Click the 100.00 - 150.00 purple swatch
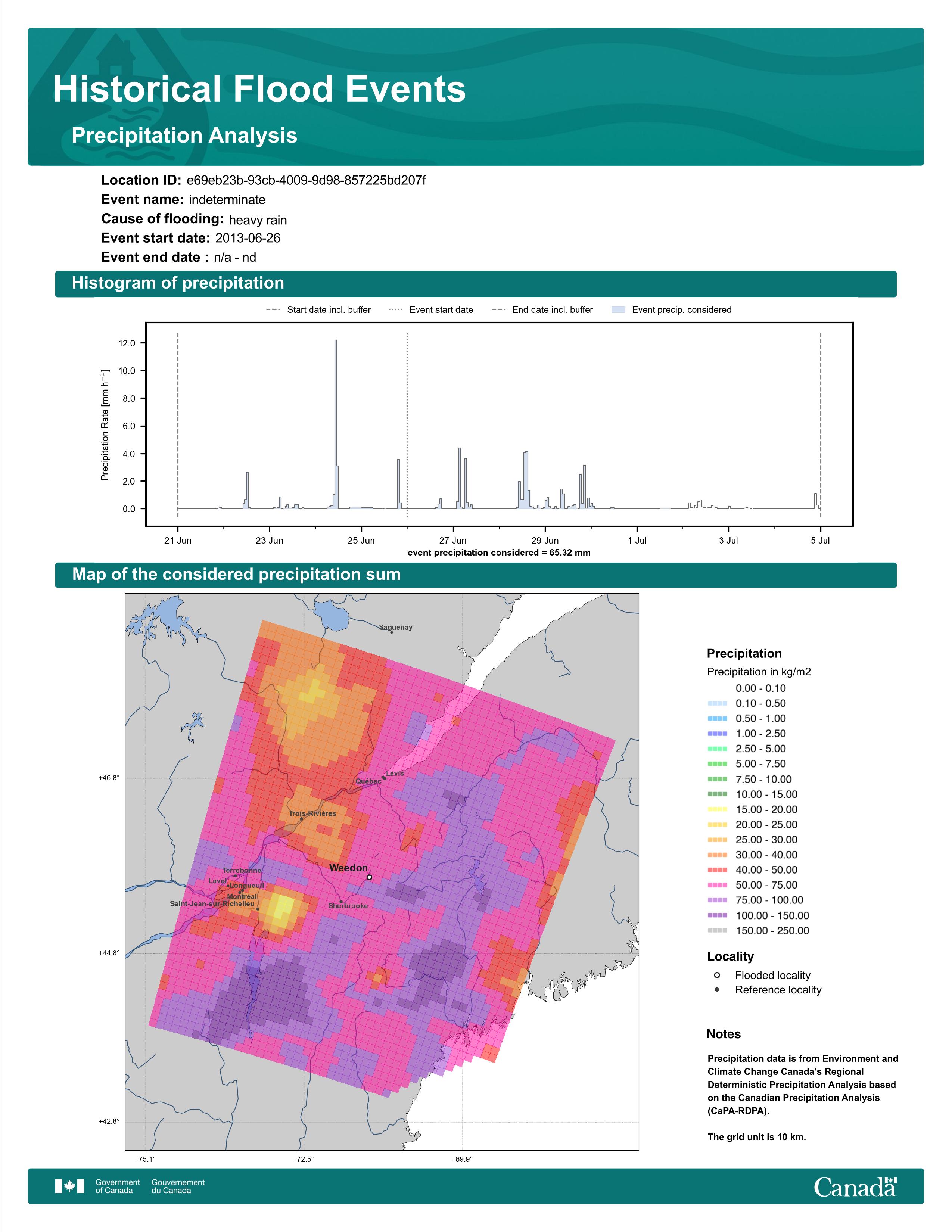952x1232 pixels. pyautogui.click(x=718, y=915)
